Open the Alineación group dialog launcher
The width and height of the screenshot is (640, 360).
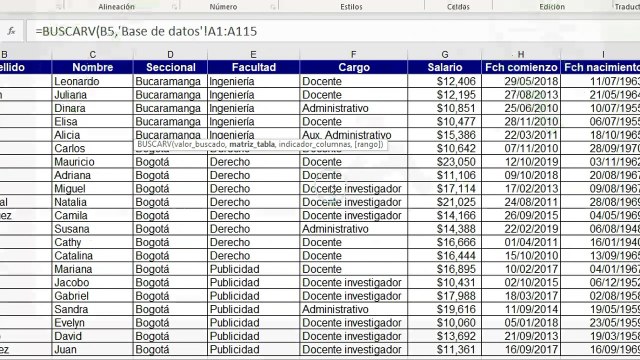174,7
